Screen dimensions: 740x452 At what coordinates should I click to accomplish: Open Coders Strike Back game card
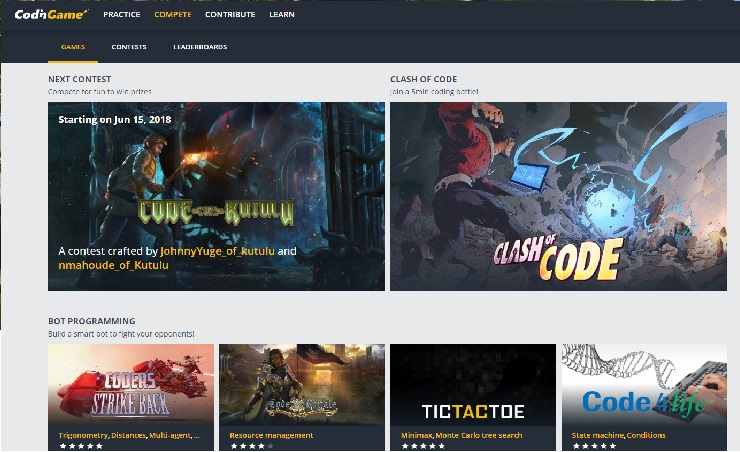click(131, 397)
